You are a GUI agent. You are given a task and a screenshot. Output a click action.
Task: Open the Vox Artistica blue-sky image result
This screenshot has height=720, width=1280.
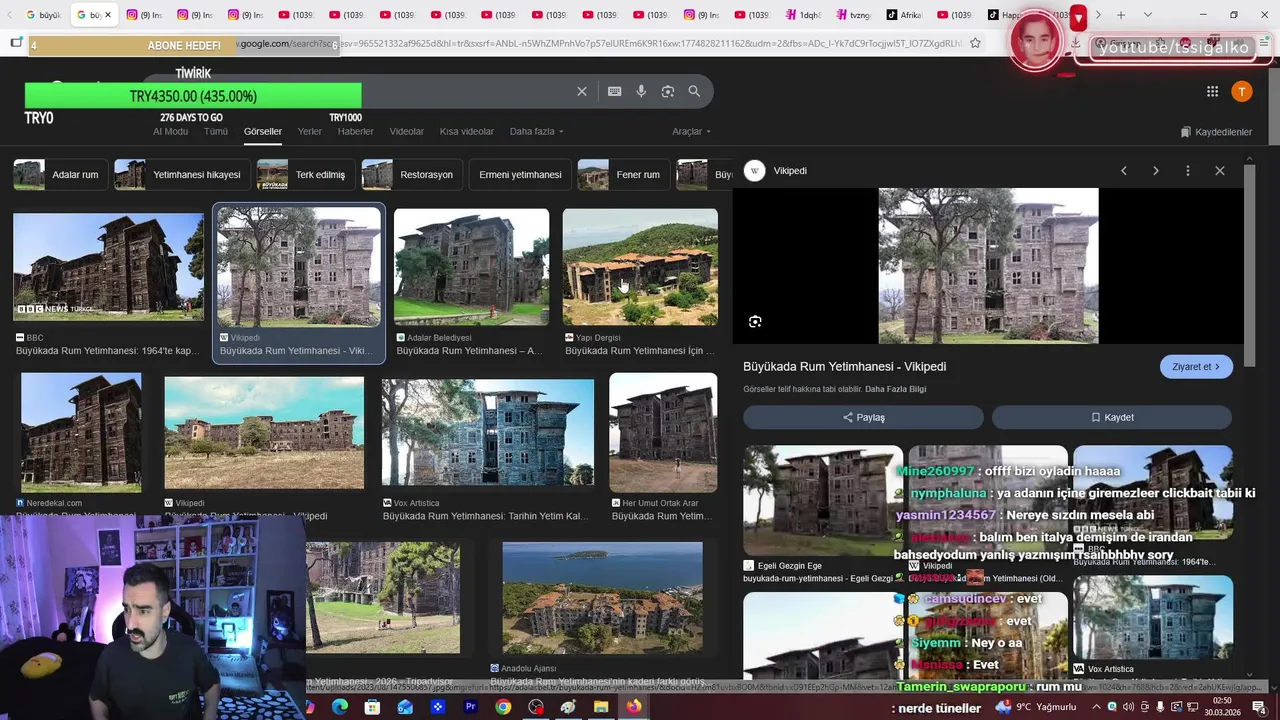(x=488, y=432)
